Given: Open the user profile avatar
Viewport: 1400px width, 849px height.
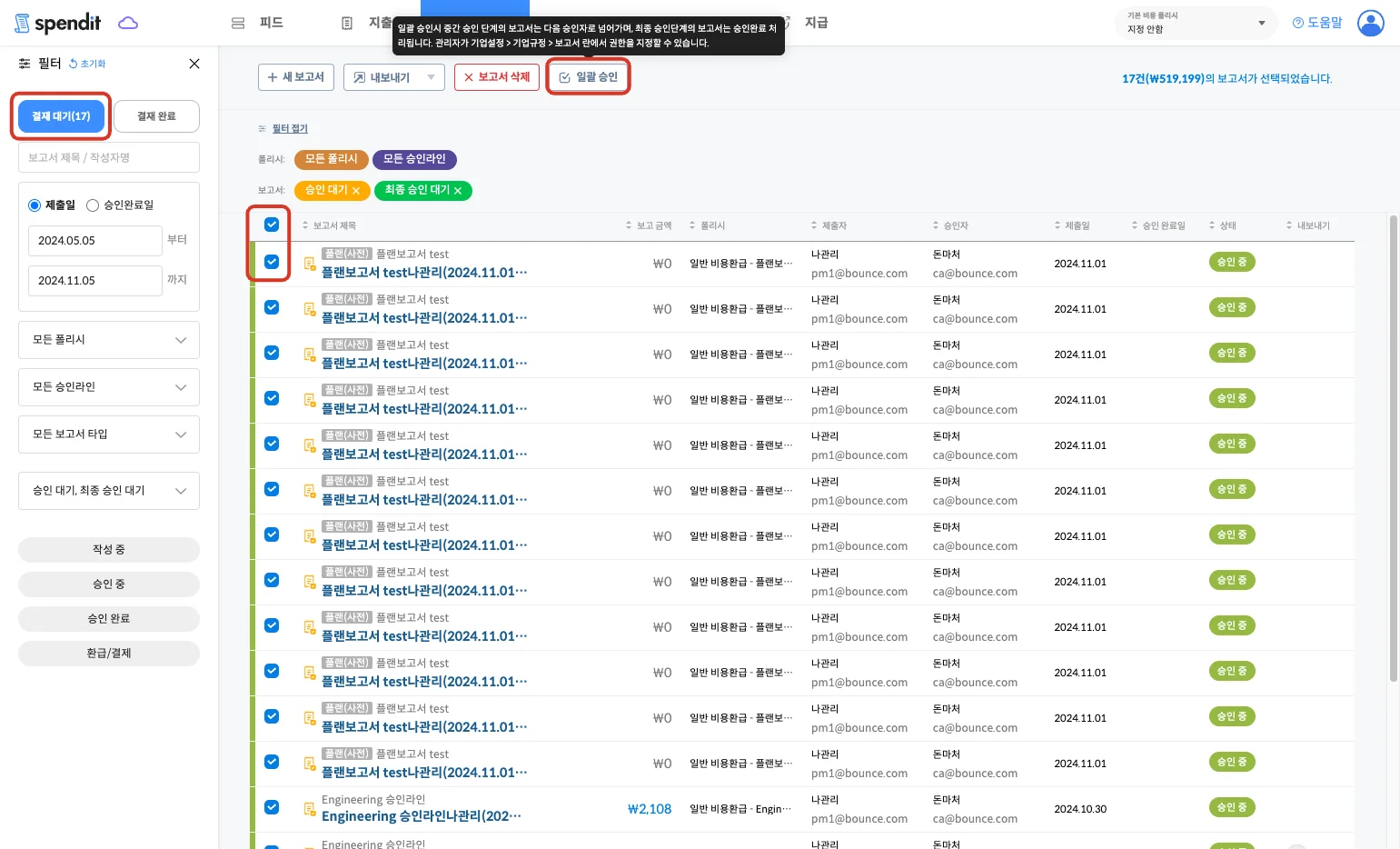Looking at the screenshot, I should point(1370,23).
